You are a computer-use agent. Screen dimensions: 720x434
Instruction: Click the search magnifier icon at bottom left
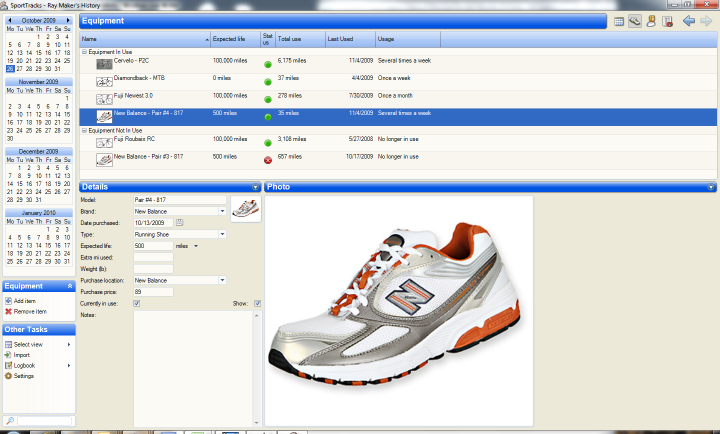tap(10, 420)
